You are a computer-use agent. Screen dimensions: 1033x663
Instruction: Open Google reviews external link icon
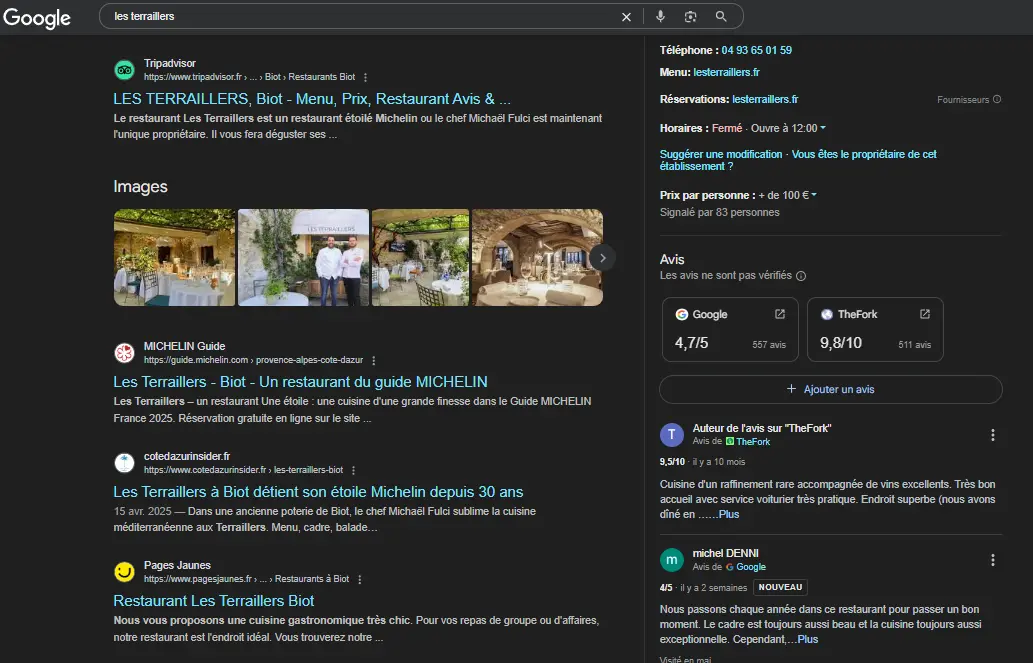780,314
